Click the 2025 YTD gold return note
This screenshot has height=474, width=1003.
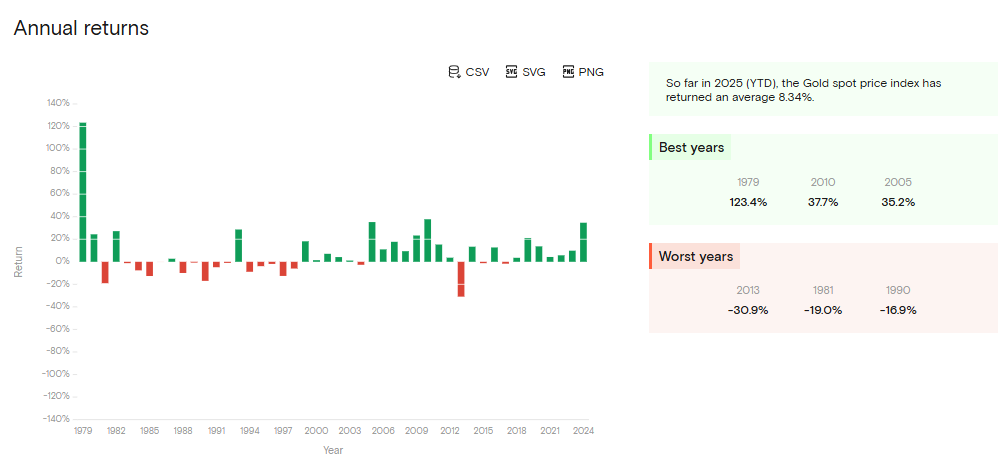coord(803,89)
